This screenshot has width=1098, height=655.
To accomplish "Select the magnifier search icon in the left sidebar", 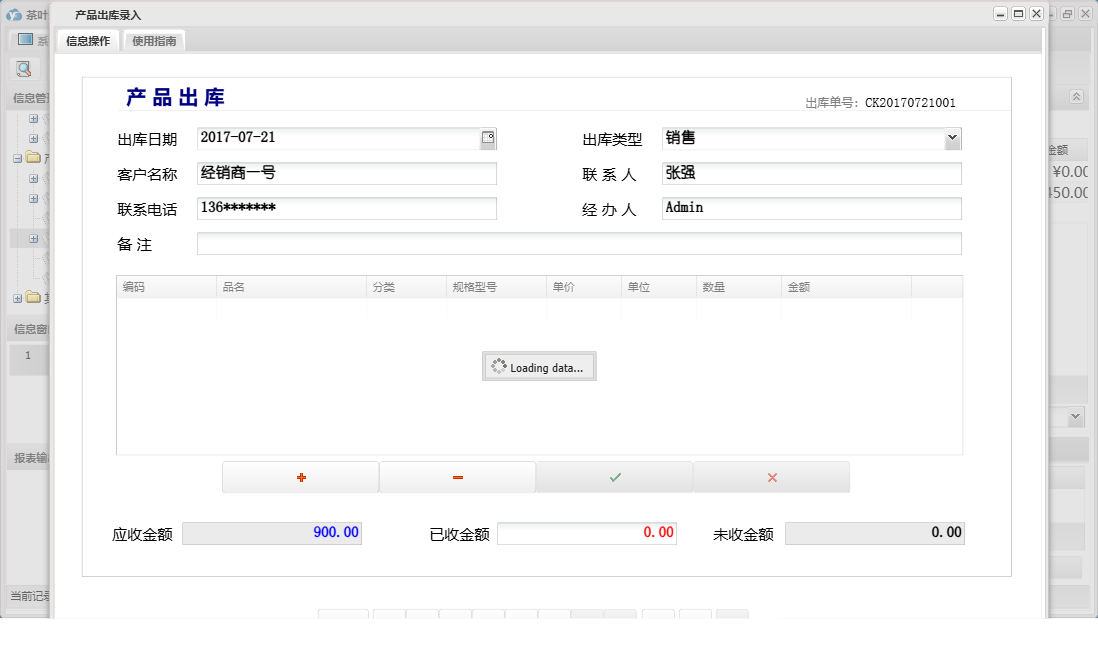I will click(x=23, y=69).
